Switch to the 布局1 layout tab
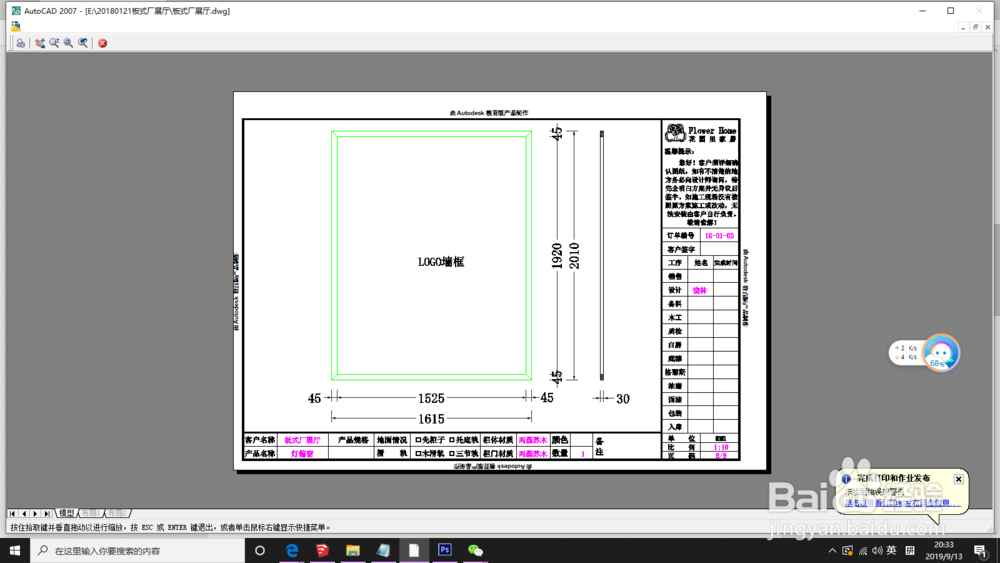 (91, 513)
